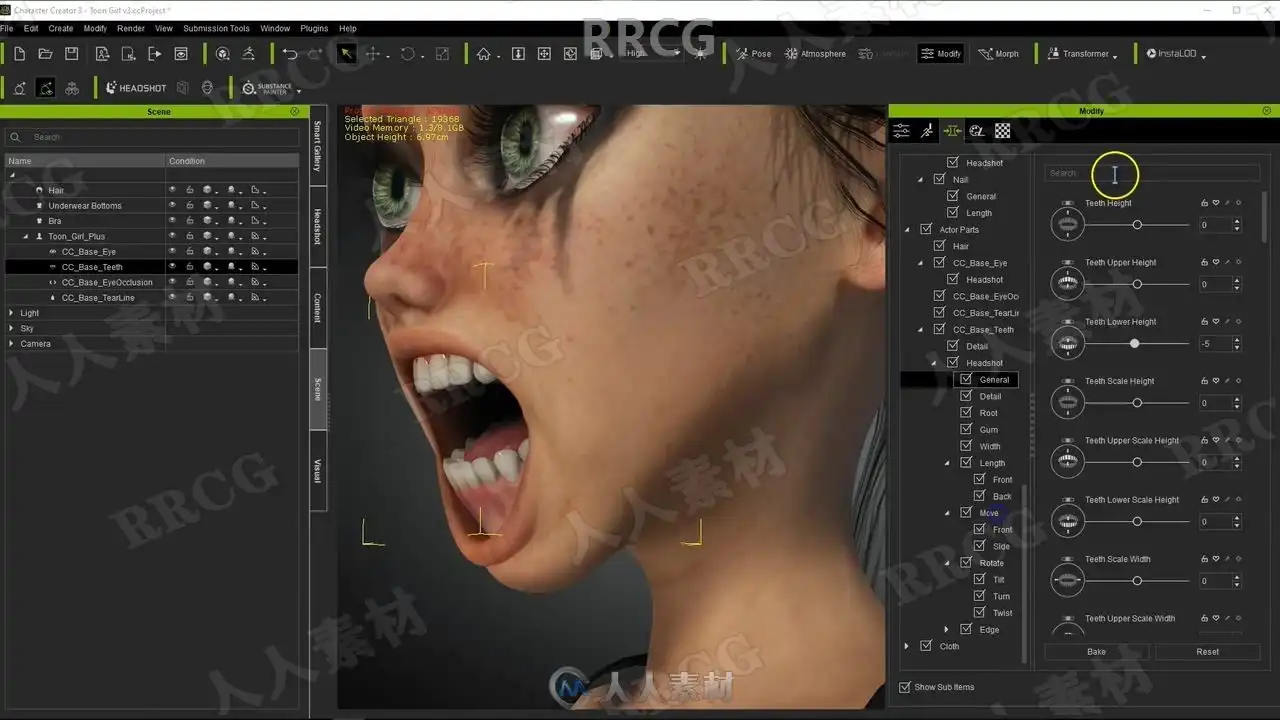Expand the Sky node
1280x720 pixels.
tap(11, 328)
